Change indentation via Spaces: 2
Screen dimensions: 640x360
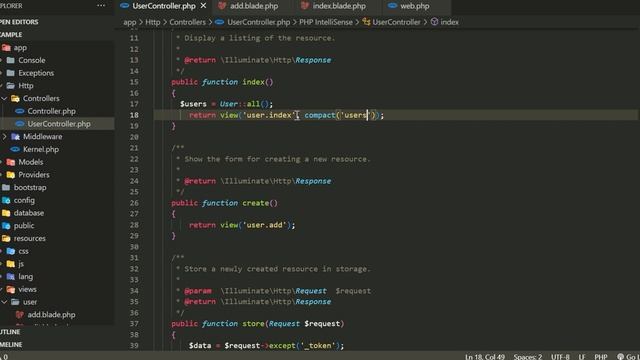click(x=528, y=356)
